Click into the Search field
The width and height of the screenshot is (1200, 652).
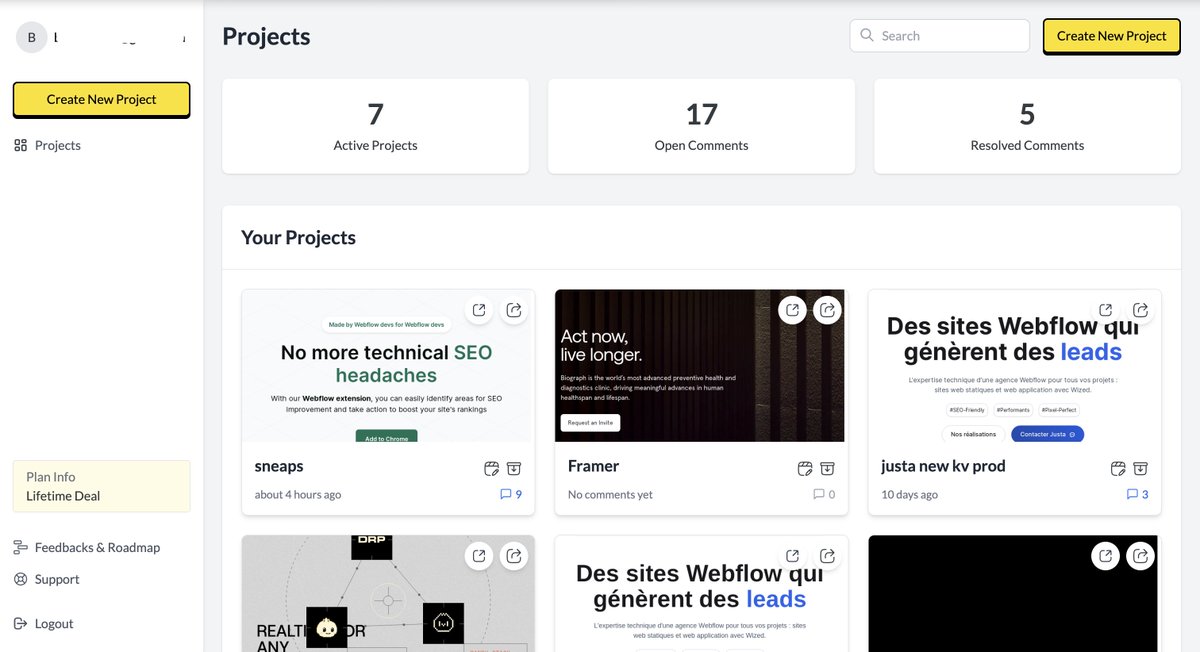click(940, 35)
